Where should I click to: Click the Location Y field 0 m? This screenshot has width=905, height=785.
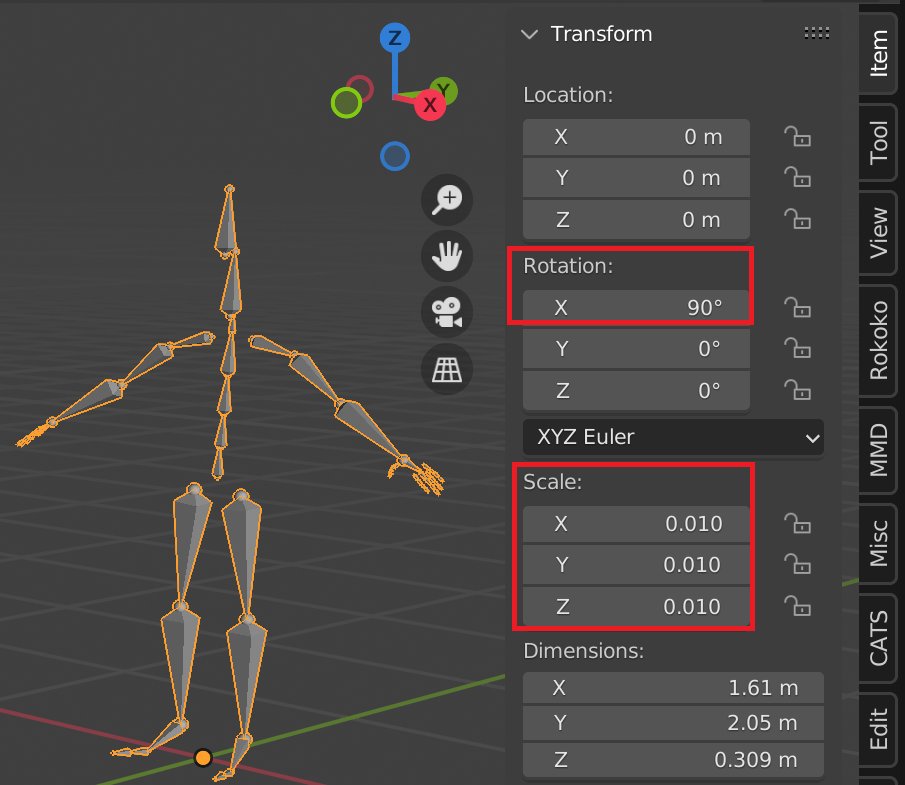pyautogui.click(x=636, y=177)
